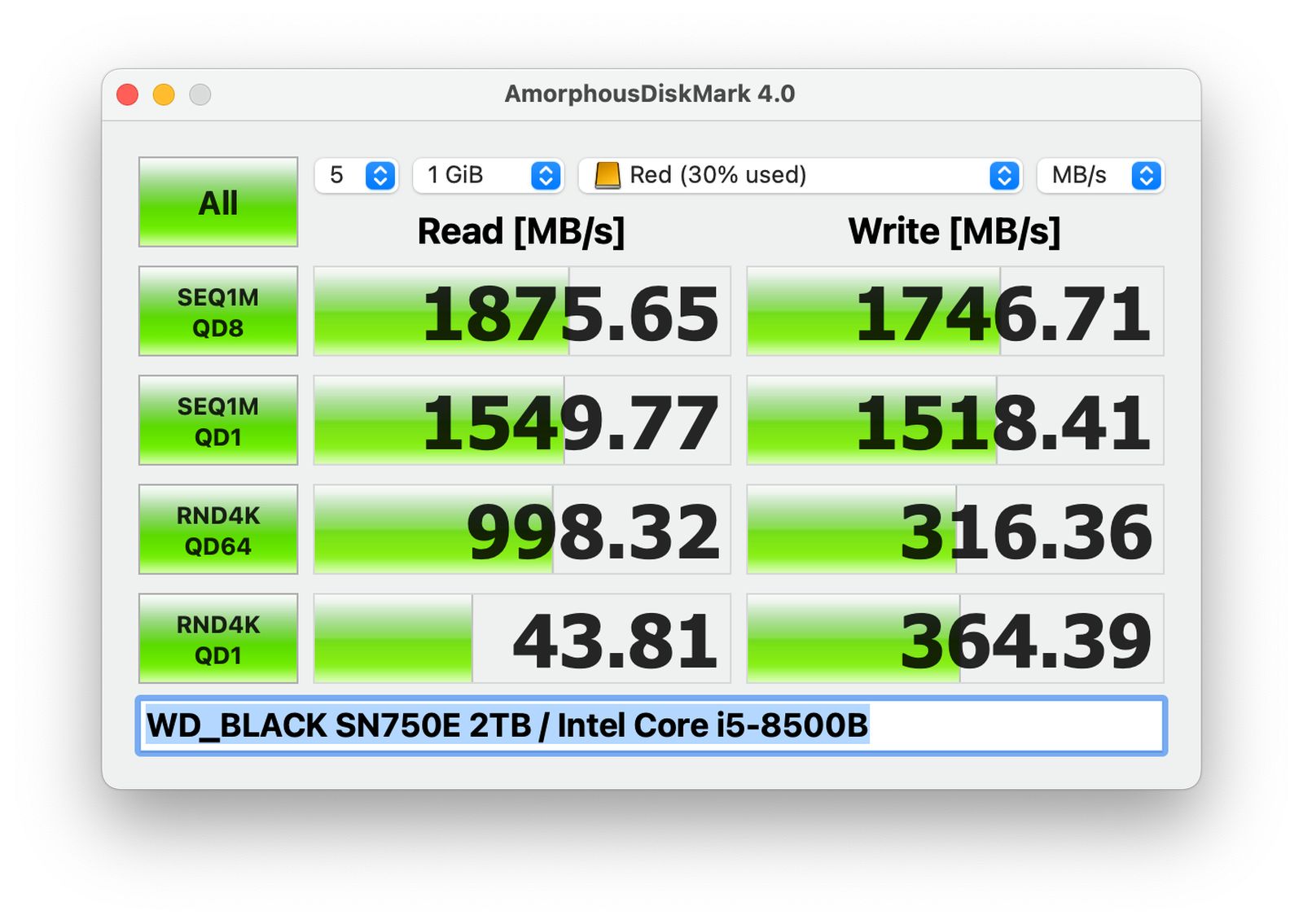The image size is (1303, 924).
Task: Start the SEQ1M QD8 test
Action: click(x=218, y=311)
